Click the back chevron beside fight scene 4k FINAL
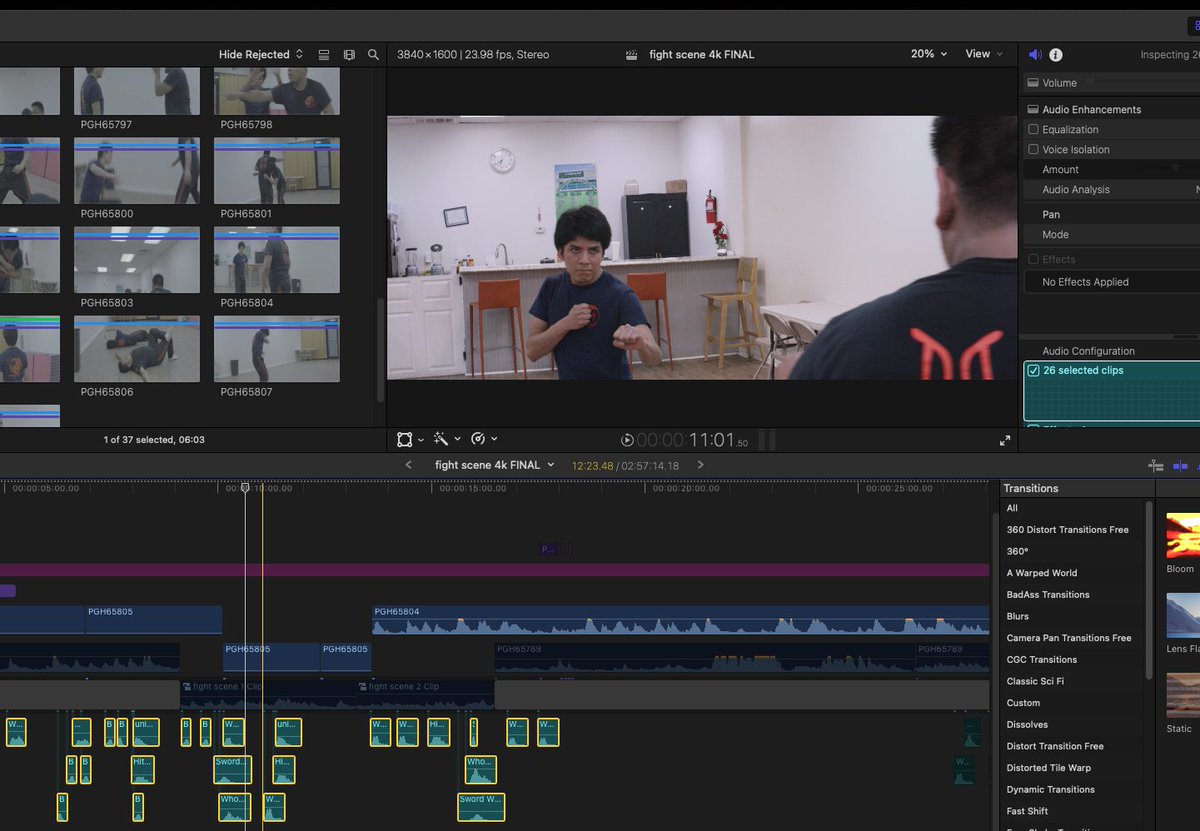The height and width of the screenshot is (831, 1200). 408,465
